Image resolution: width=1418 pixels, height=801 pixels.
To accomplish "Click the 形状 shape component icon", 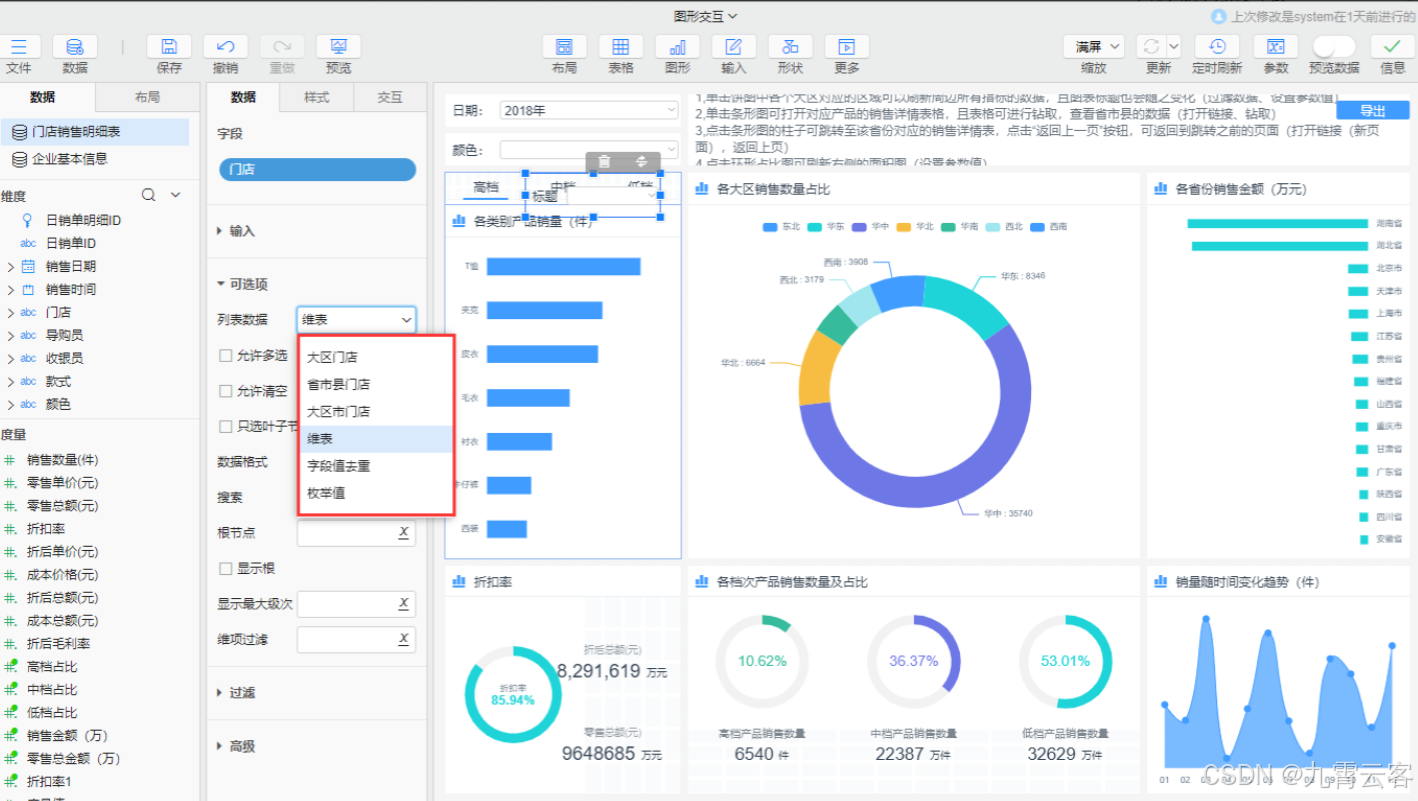I will click(790, 47).
